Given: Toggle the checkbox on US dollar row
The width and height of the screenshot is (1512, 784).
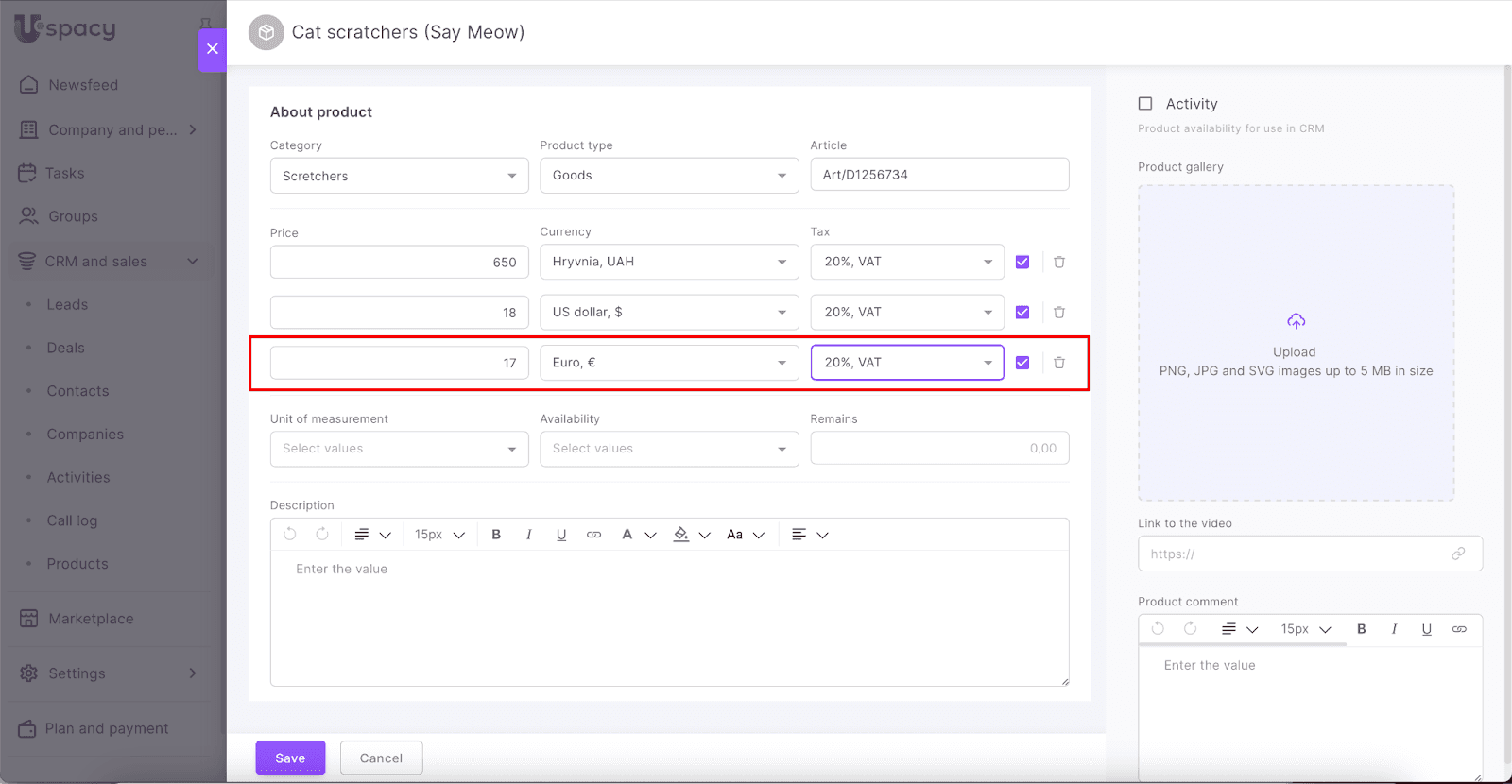Looking at the screenshot, I should (1022, 313).
